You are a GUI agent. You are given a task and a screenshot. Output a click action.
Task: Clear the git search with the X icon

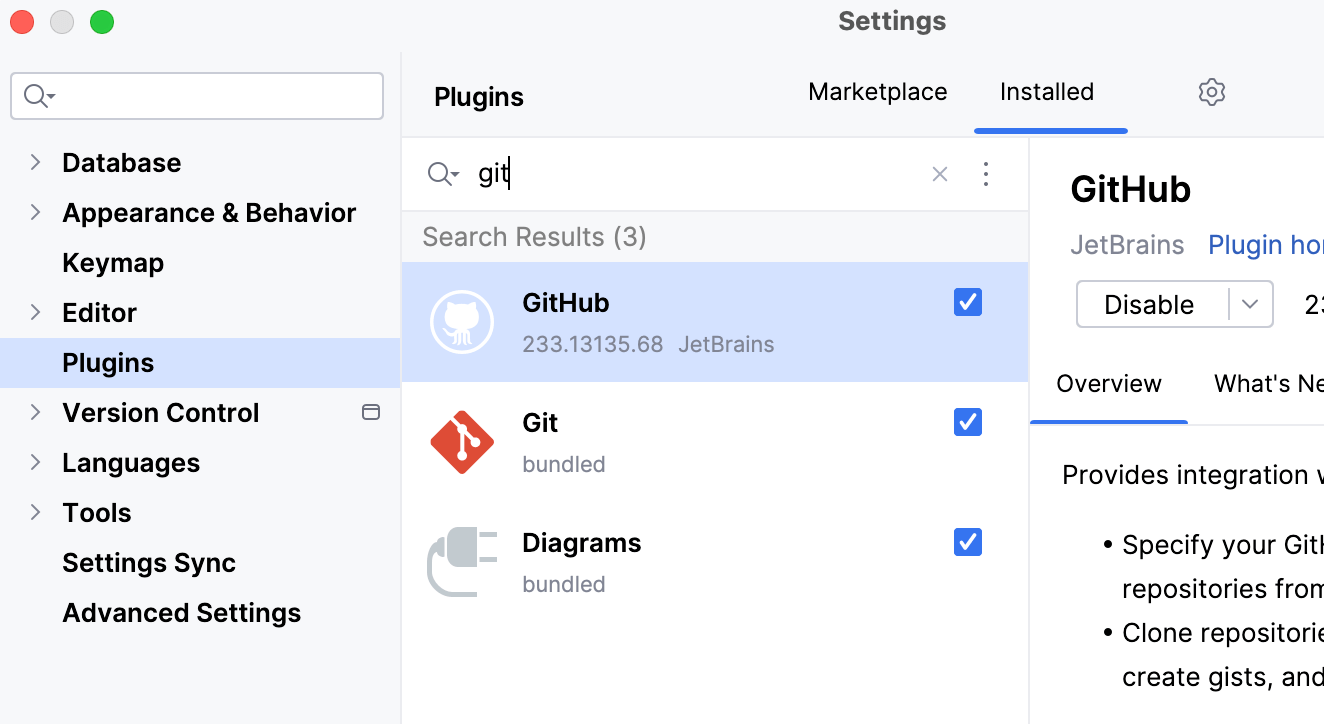939,173
